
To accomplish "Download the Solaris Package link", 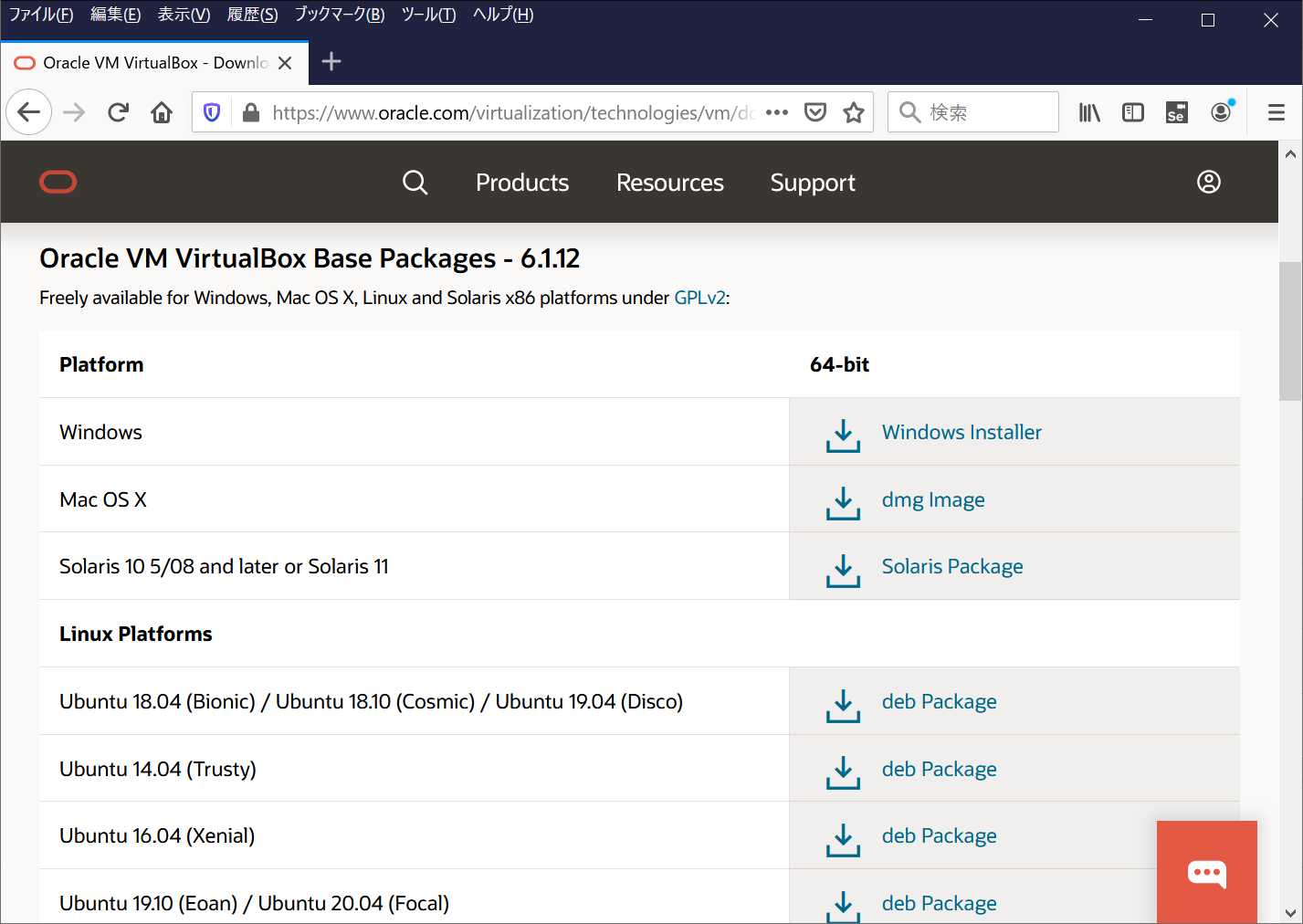I will [x=952, y=566].
